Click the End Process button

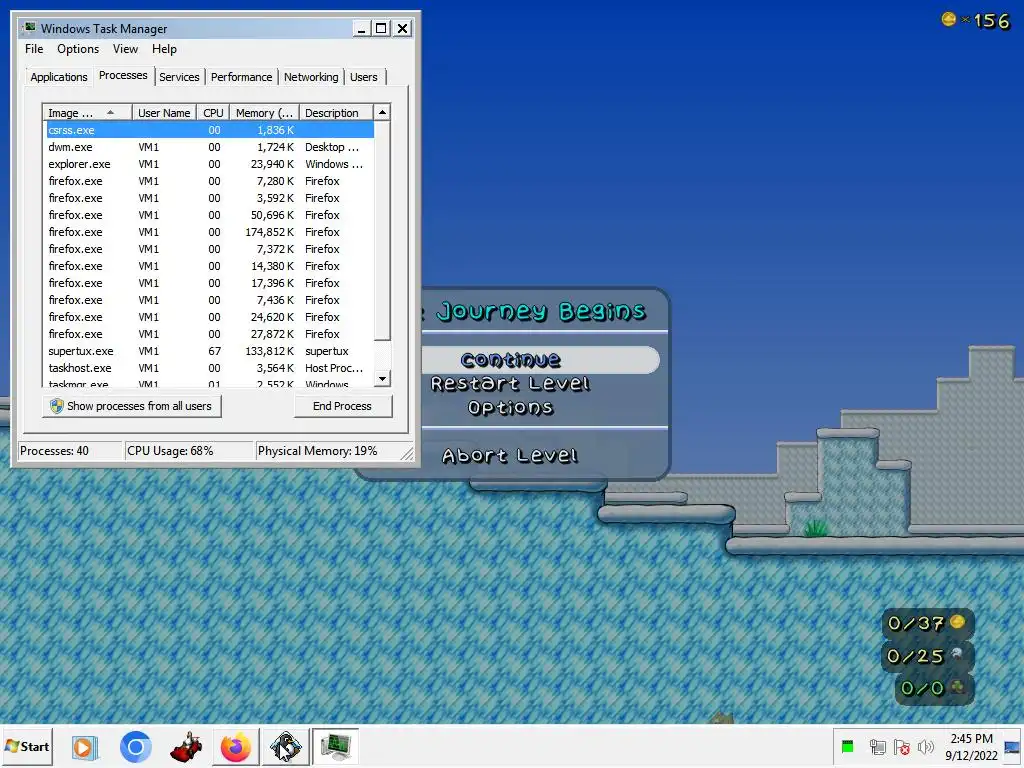(342, 406)
